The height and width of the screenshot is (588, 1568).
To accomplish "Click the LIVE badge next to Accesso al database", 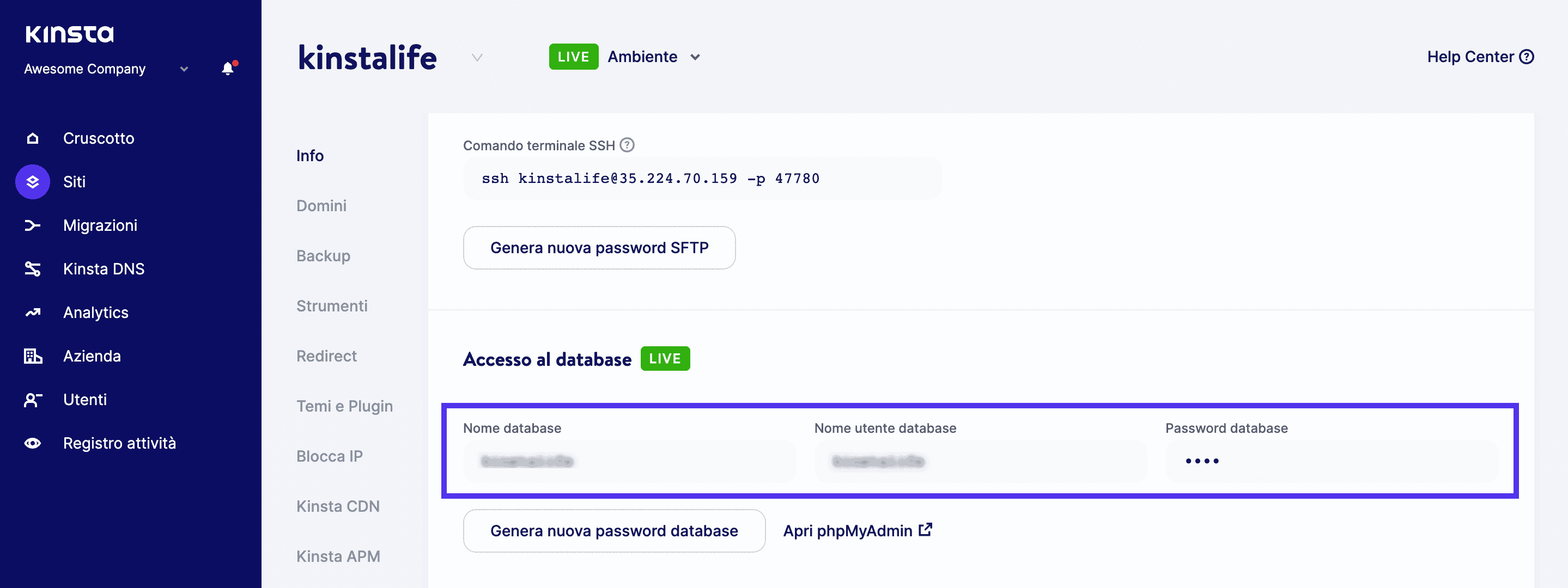I will pos(665,359).
